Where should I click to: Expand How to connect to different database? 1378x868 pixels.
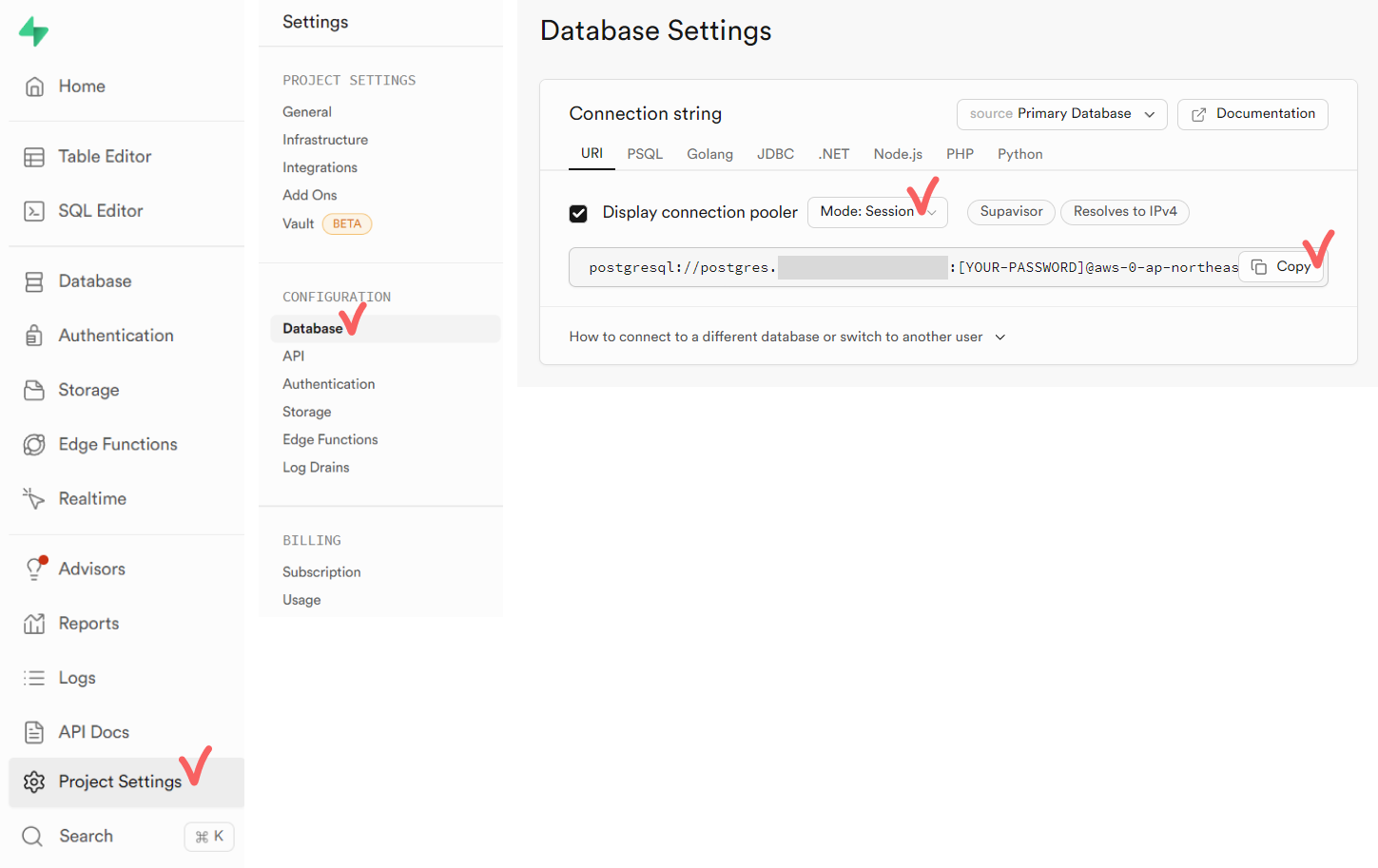coord(787,337)
